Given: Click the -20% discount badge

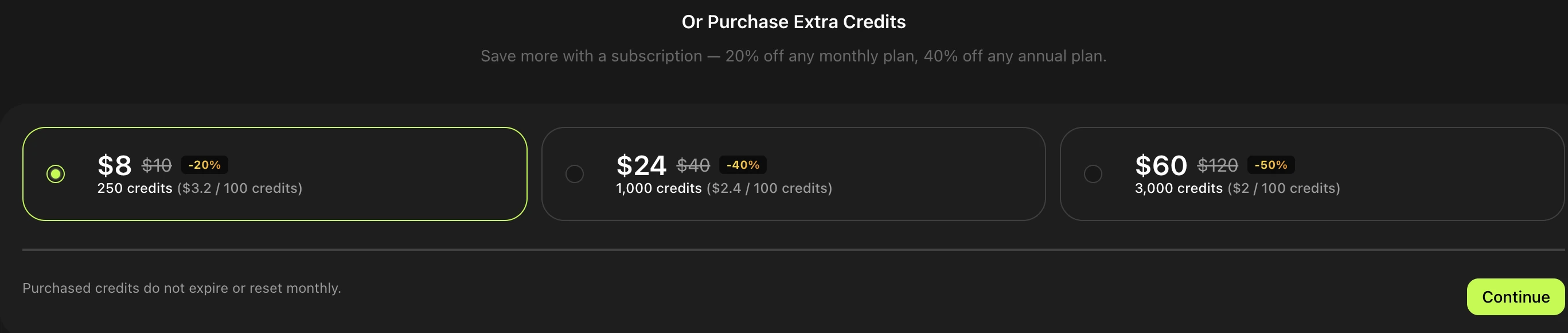Looking at the screenshot, I should coord(205,165).
